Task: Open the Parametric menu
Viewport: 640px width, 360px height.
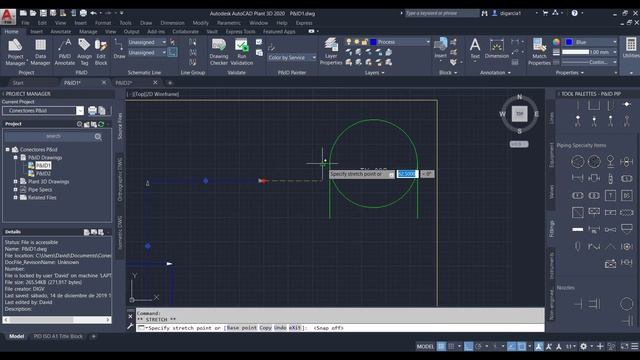Action: click(229, 23)
